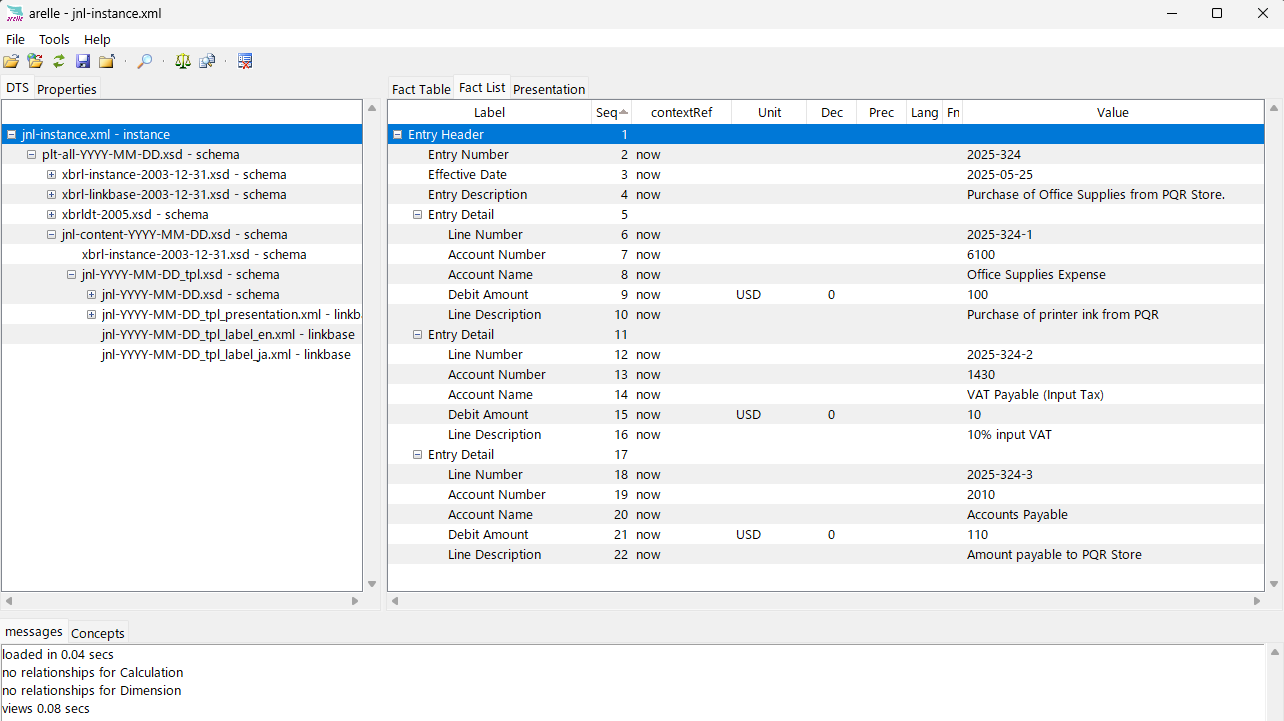Open the Help menu
Screen dimensions: 1284x721
pyautogui.click(x=97, y=39)
